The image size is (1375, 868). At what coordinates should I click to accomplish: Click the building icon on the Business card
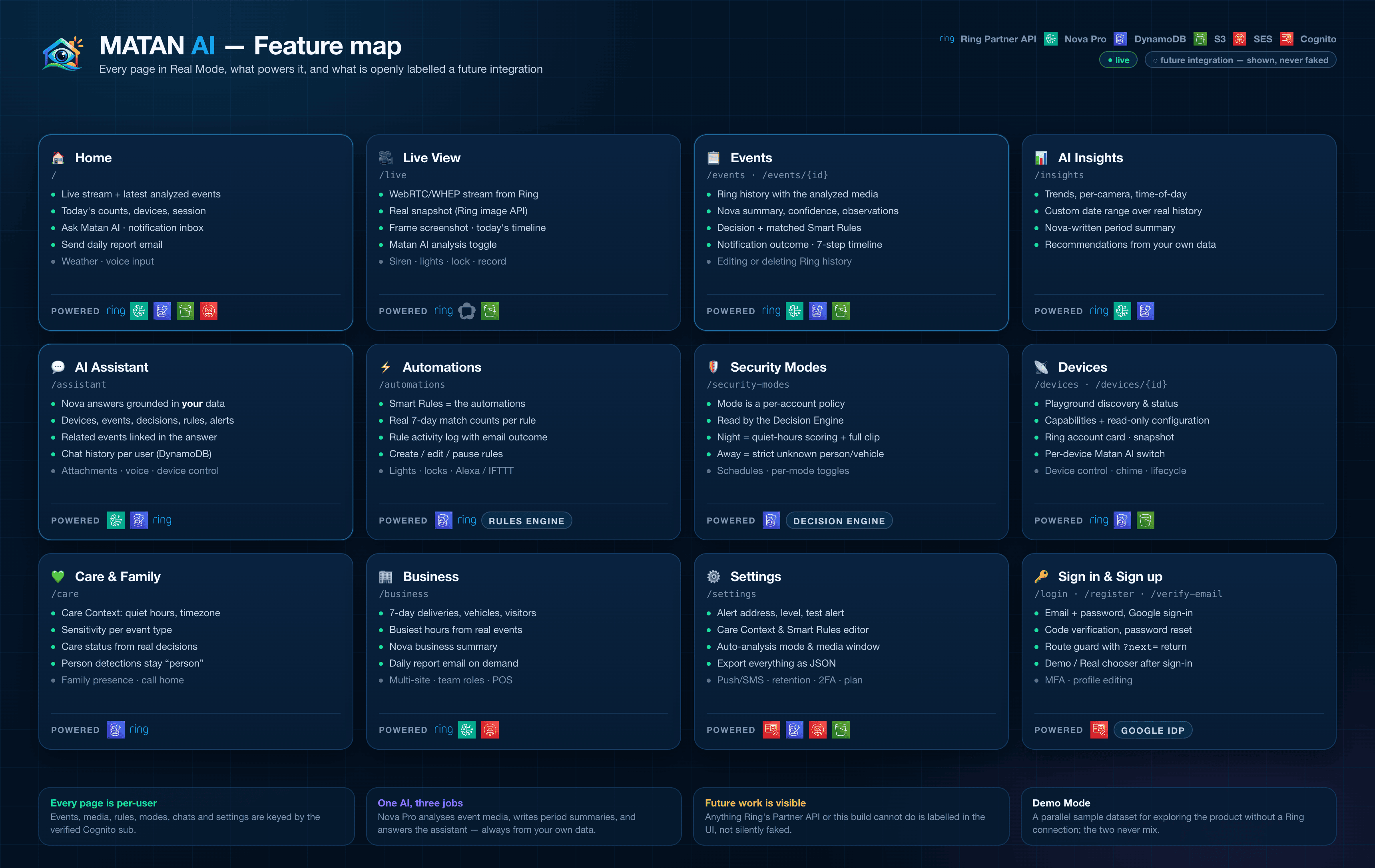[x=386, y=576]
